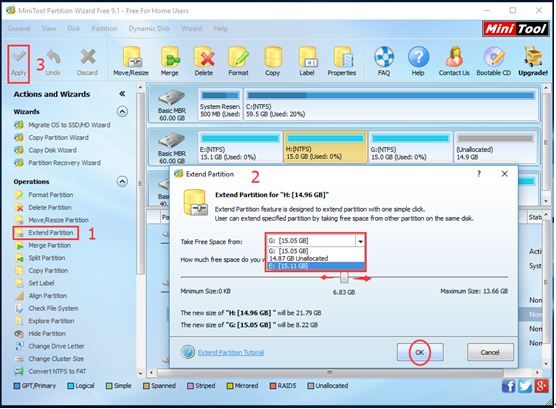Viewport: 556px width, 409px height.
Task: Click the help question mark in Extend Partition dialog
Action: 479,174
